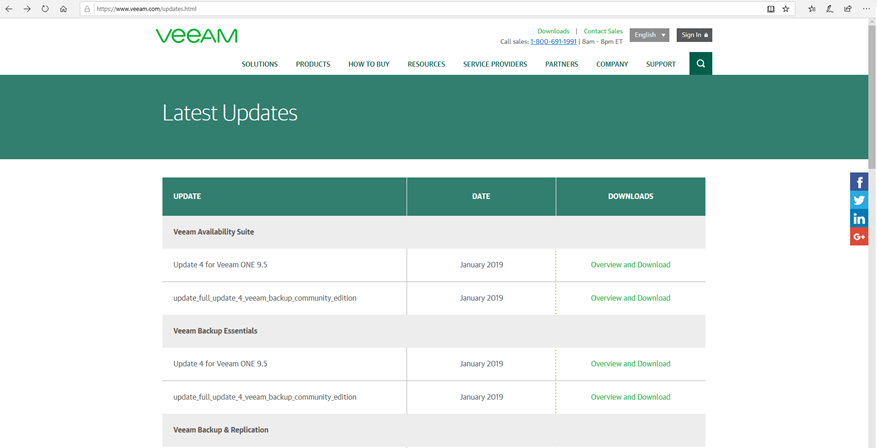
Task: Click the UPDATE column header
Action: click(284, 196)
